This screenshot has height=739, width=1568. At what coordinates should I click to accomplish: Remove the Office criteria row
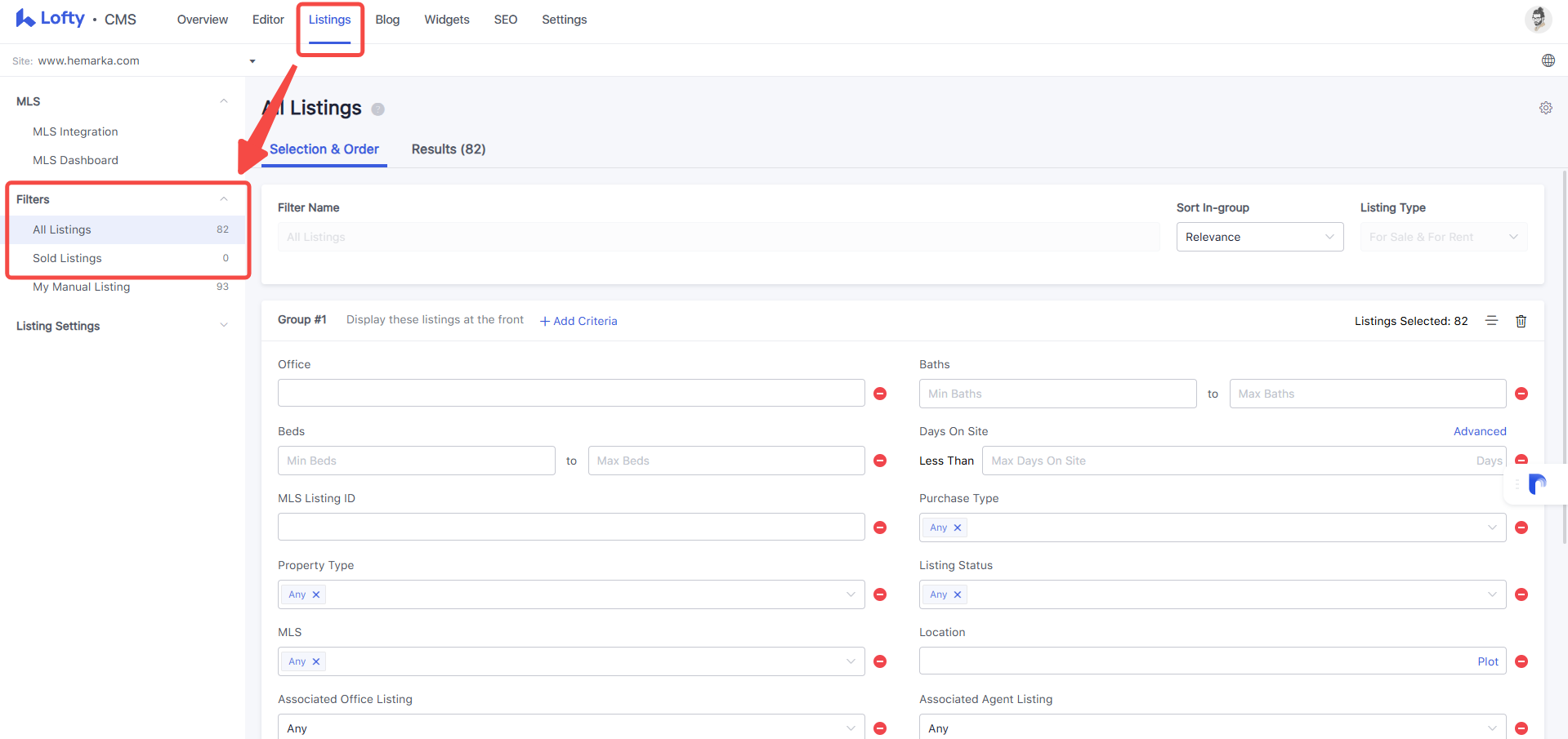point(880,394)
